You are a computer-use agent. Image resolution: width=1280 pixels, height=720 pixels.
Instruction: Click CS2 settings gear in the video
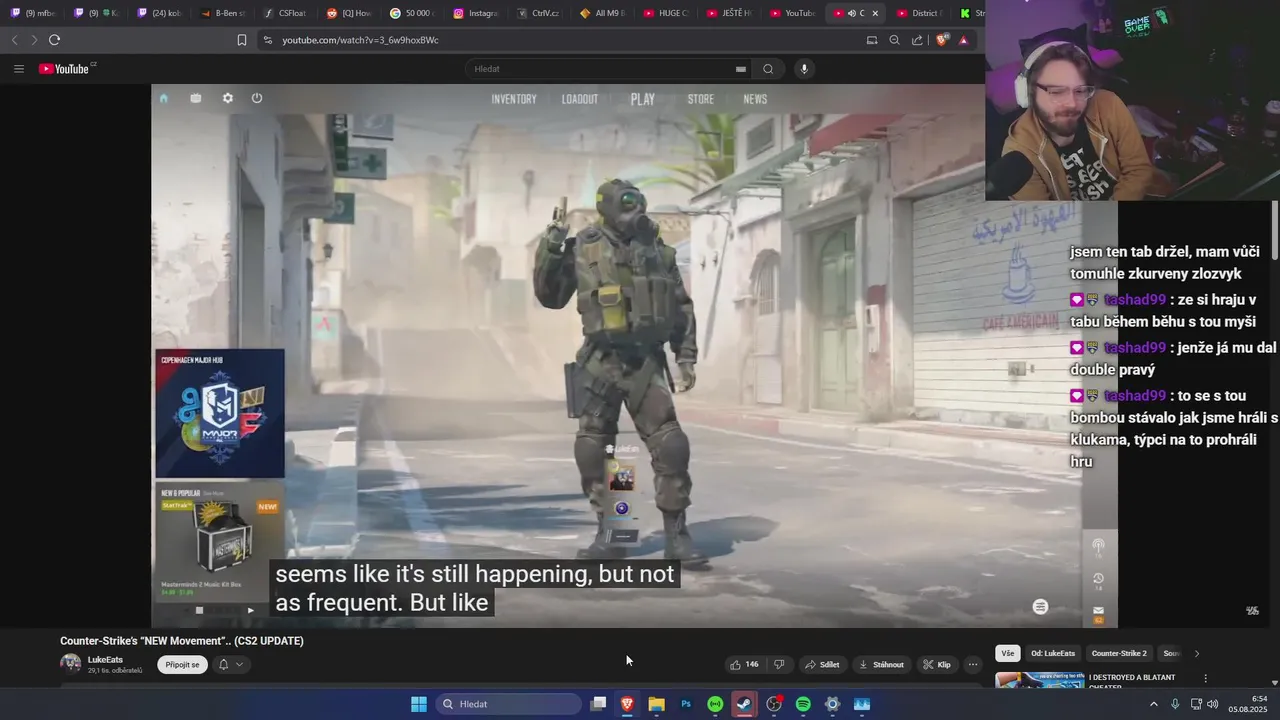tap(228, 98)
